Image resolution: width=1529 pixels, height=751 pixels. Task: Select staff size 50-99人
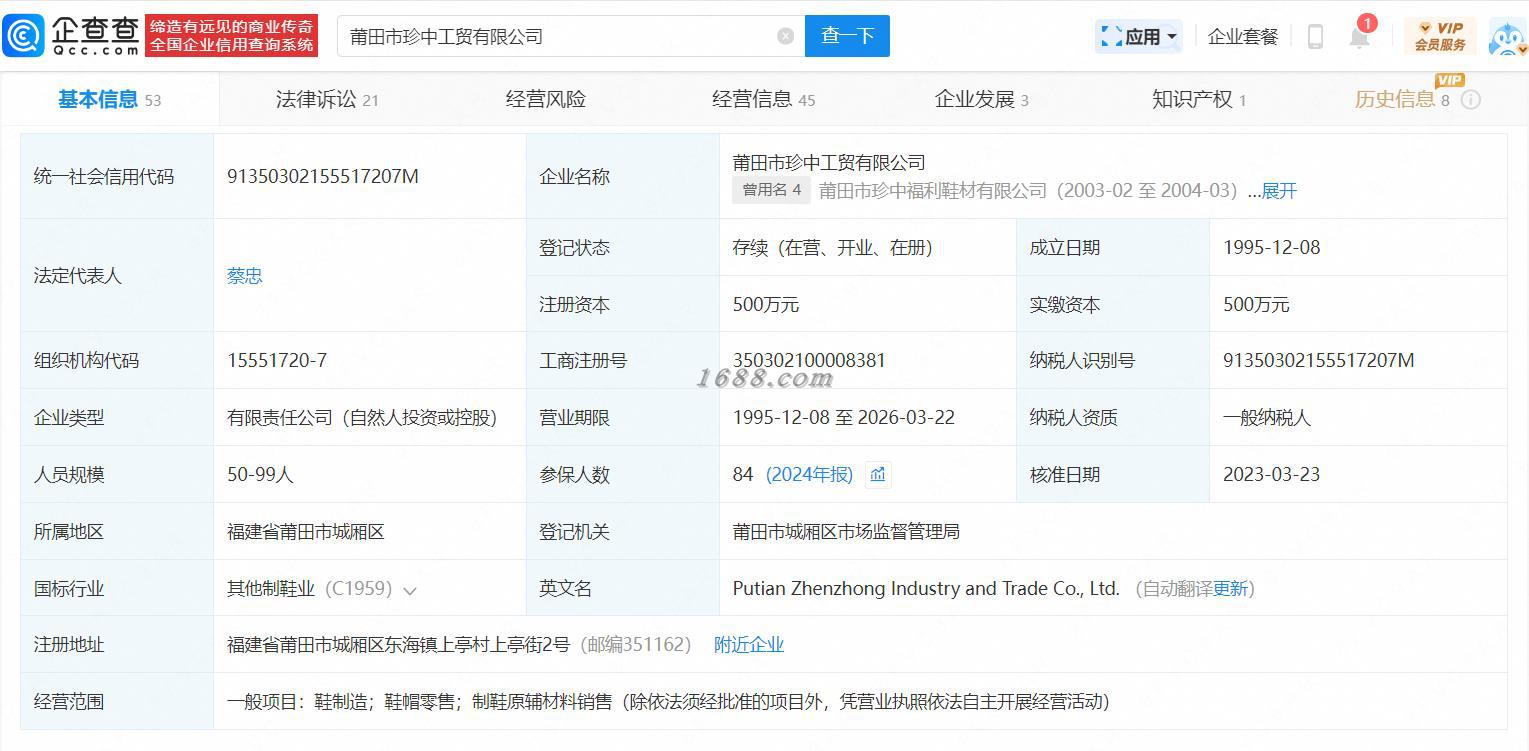click(260, 474)
